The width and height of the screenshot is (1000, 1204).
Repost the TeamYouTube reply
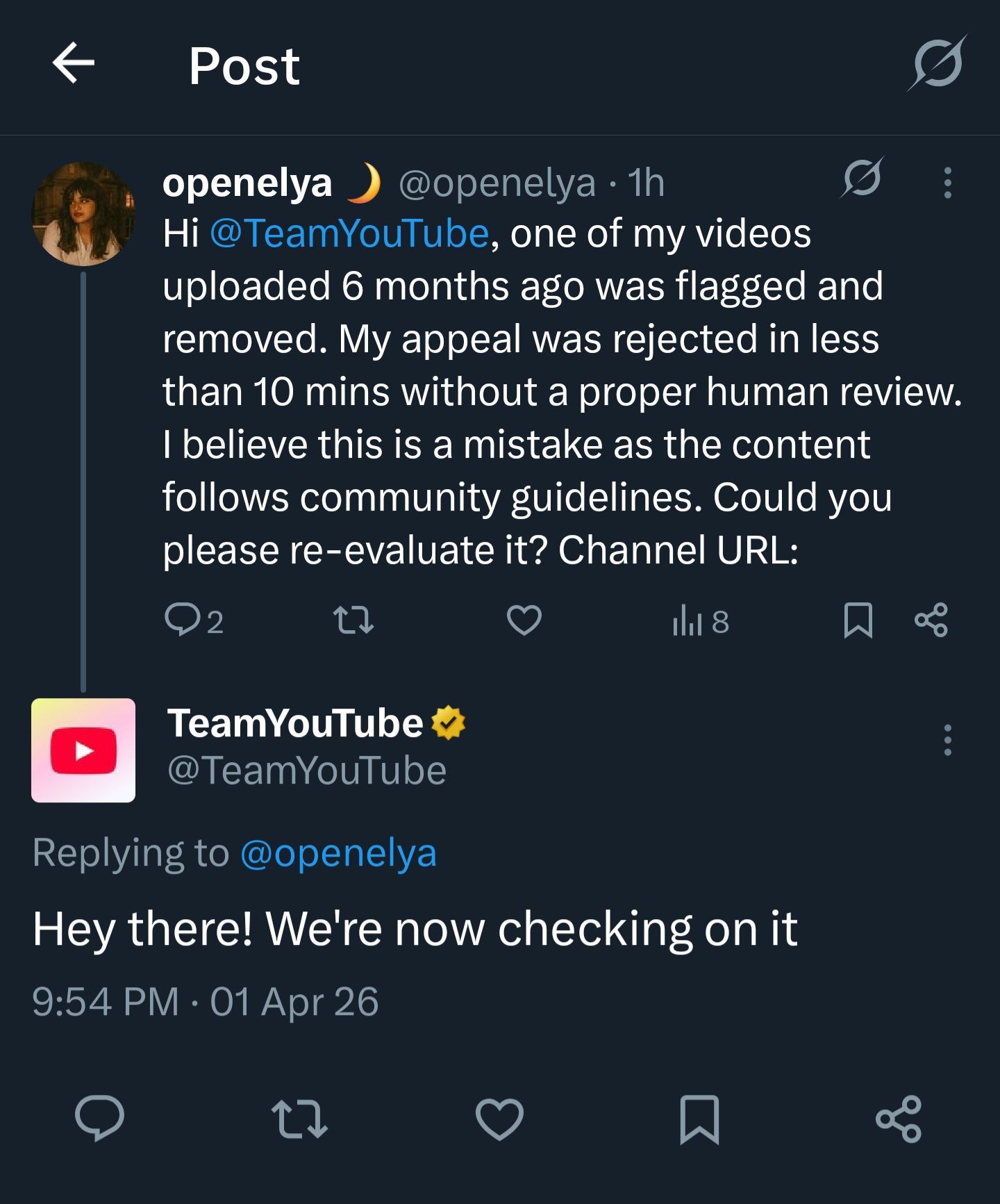[299, 1119]
